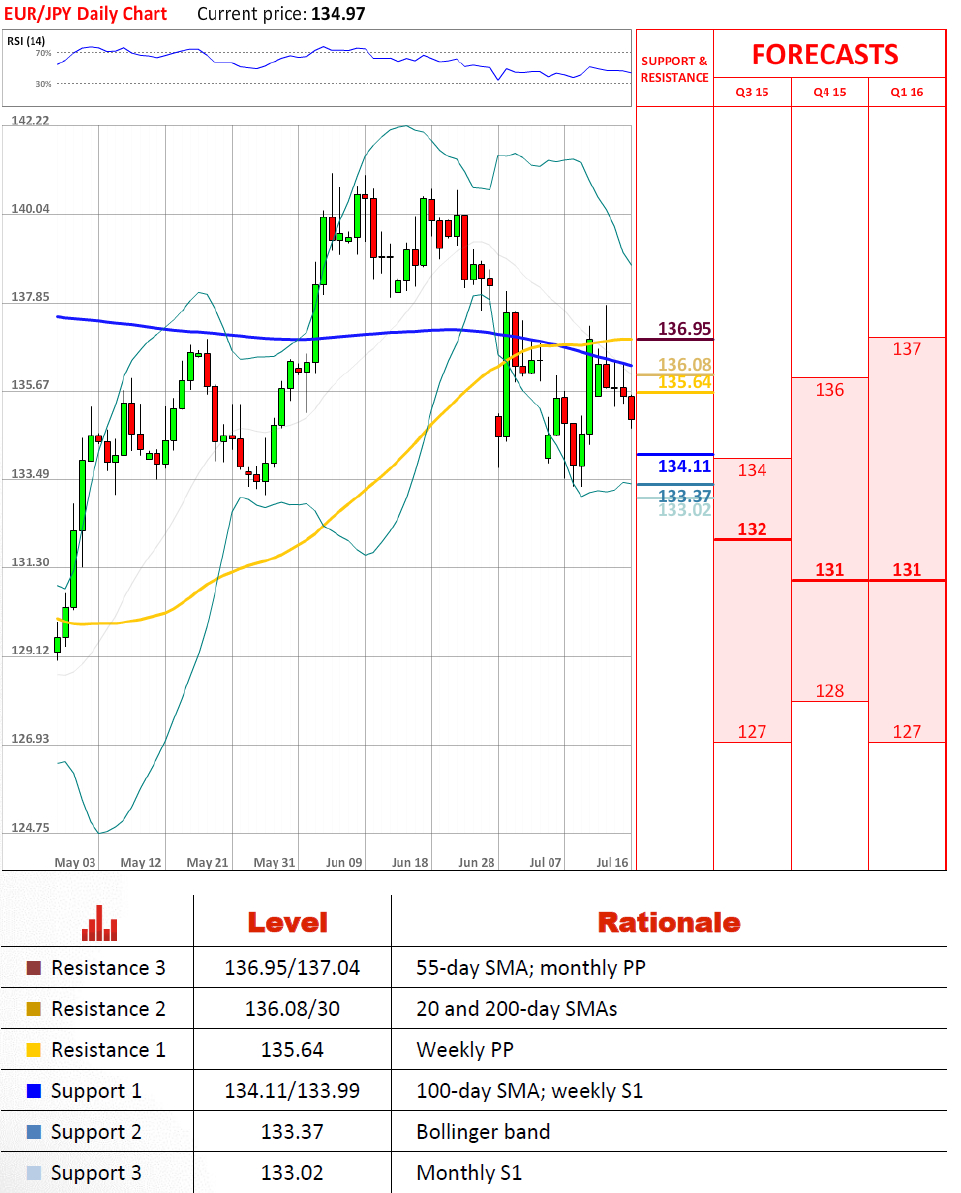Click the Q3 15 high forecast 134
Image resolution: width=961 pixels, height=1193 pixels.
point(752,470)
